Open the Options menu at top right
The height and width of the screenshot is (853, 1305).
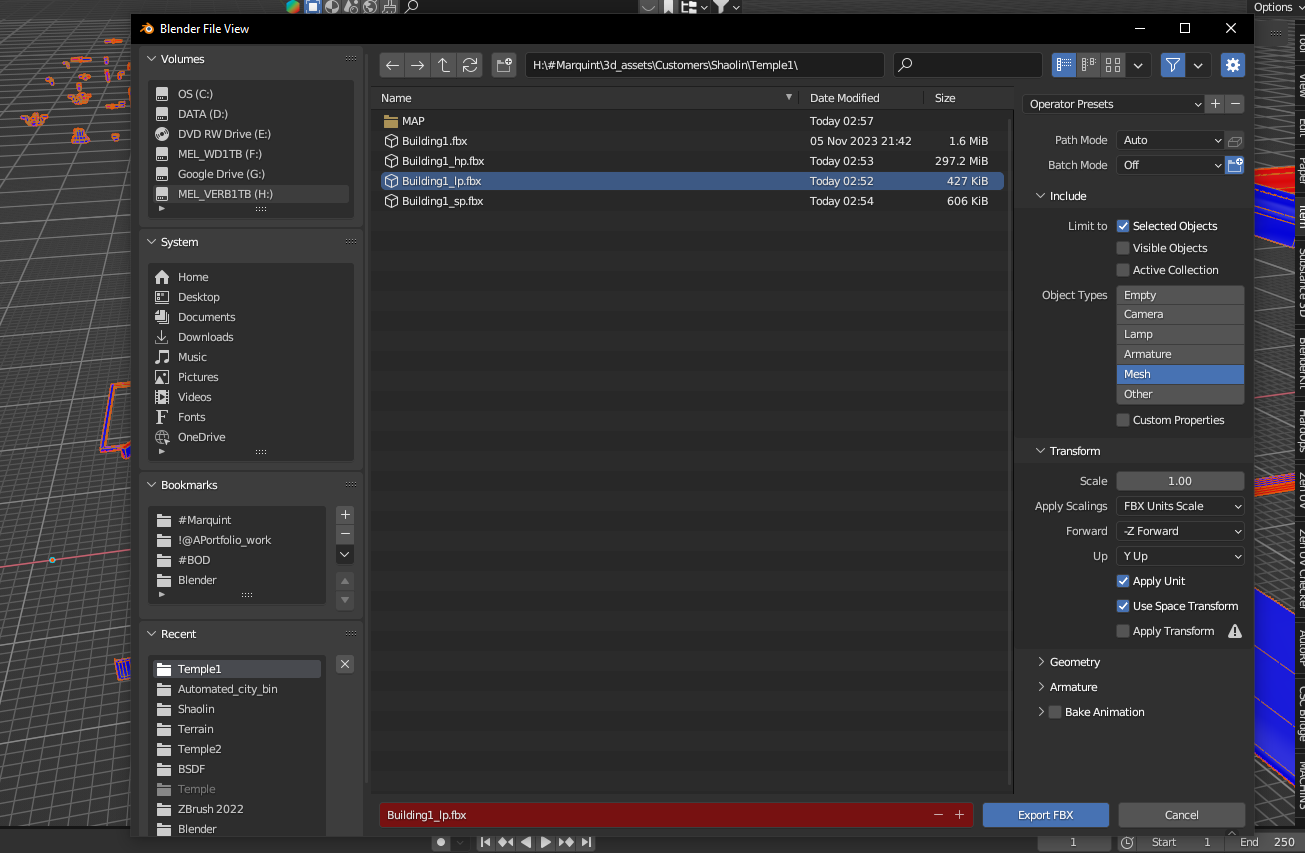pyautogui.click(x=1274, y=7)
